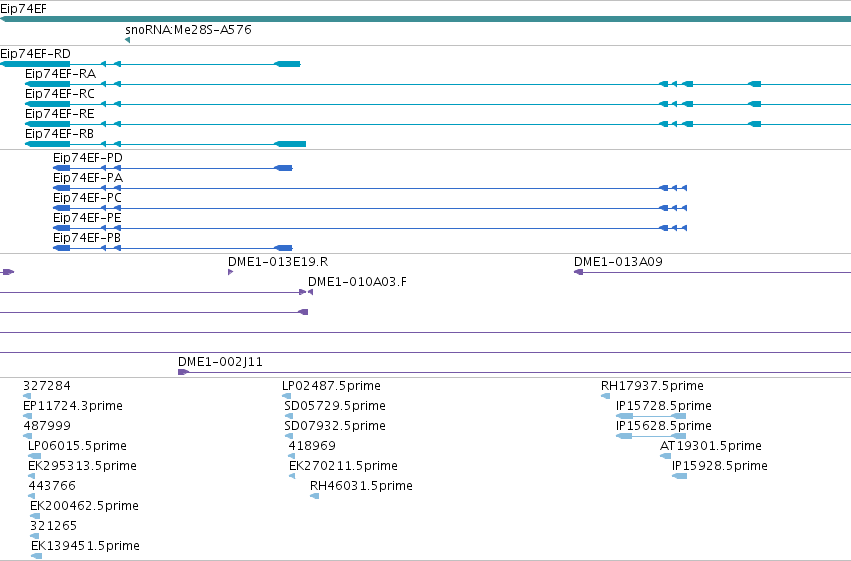Click EST label 321265
The height and width of the screenshot is (561, 851).
coord(53,526)
